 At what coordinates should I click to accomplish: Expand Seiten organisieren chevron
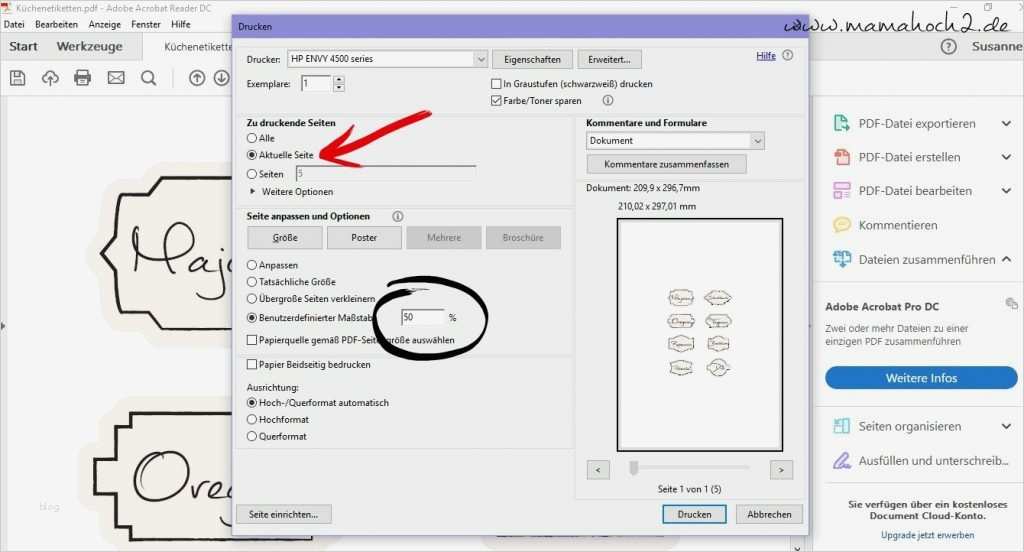1006,427
